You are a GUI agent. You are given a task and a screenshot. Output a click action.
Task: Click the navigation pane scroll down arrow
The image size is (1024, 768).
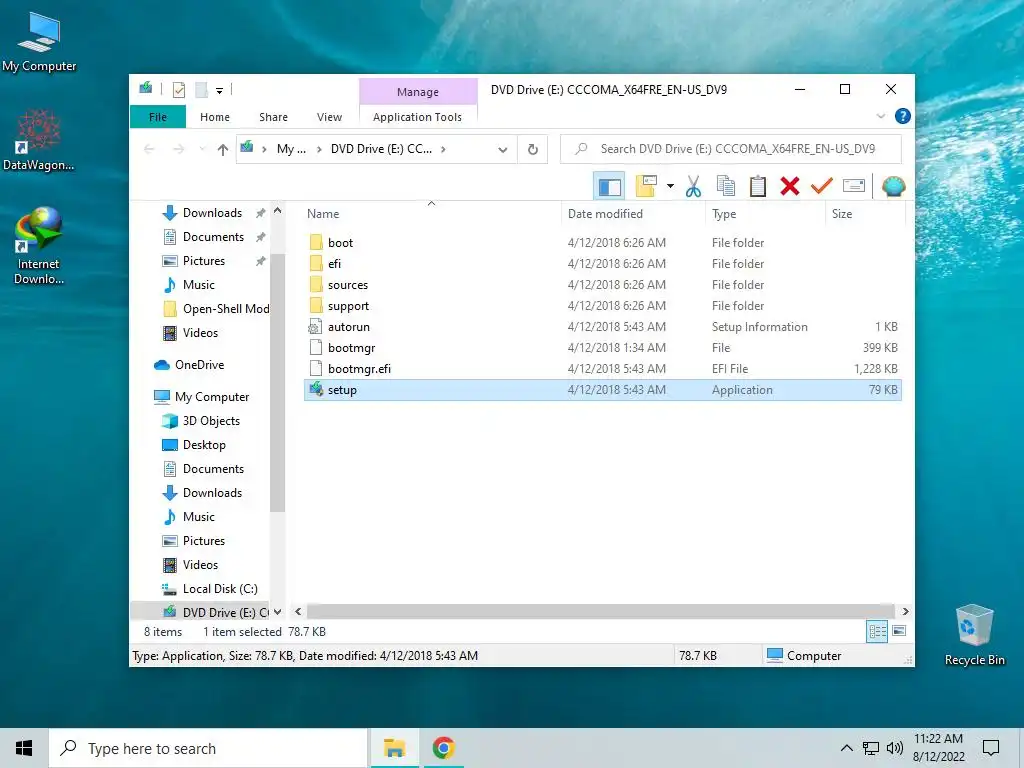pyautogui.click(x=278, y=612)
